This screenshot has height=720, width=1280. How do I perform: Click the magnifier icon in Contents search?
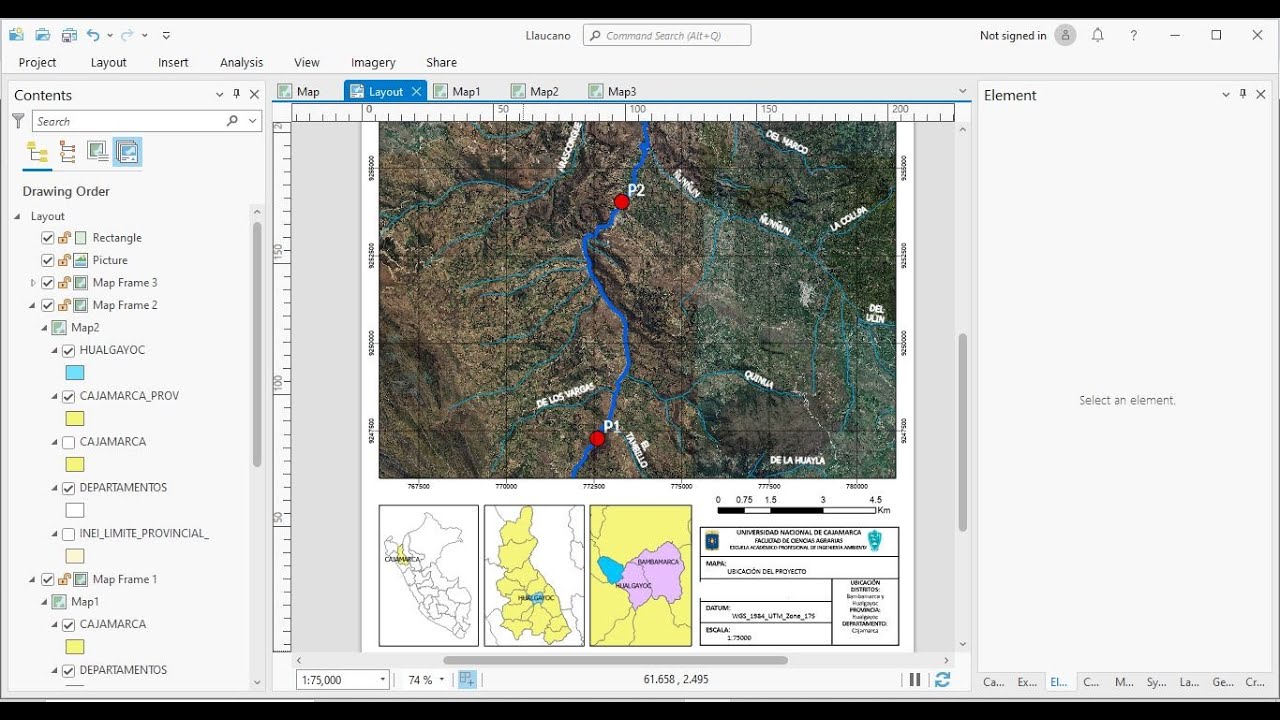click(x=233, y=121)
